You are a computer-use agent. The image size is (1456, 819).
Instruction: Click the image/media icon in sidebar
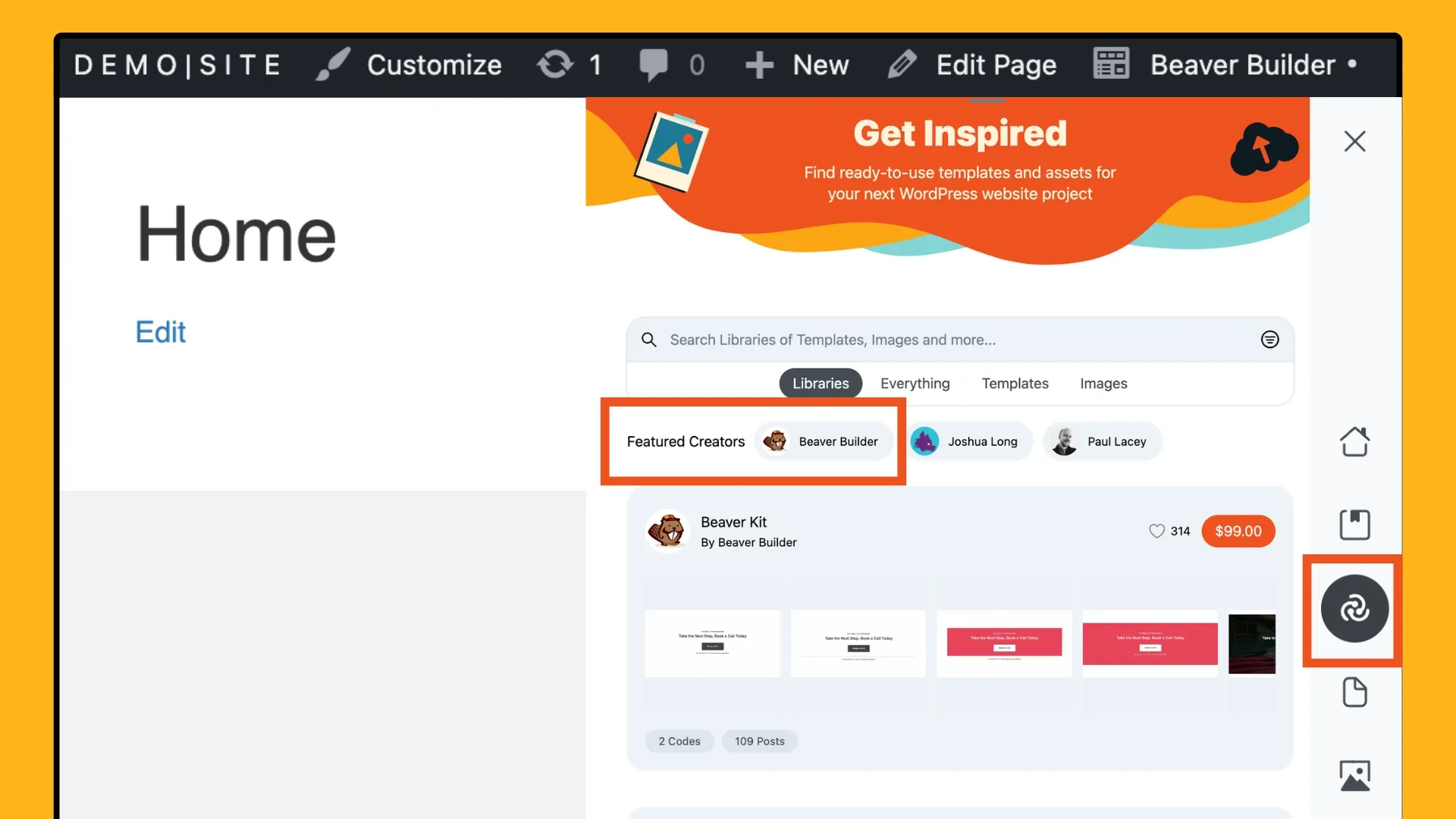point(1354,775)
